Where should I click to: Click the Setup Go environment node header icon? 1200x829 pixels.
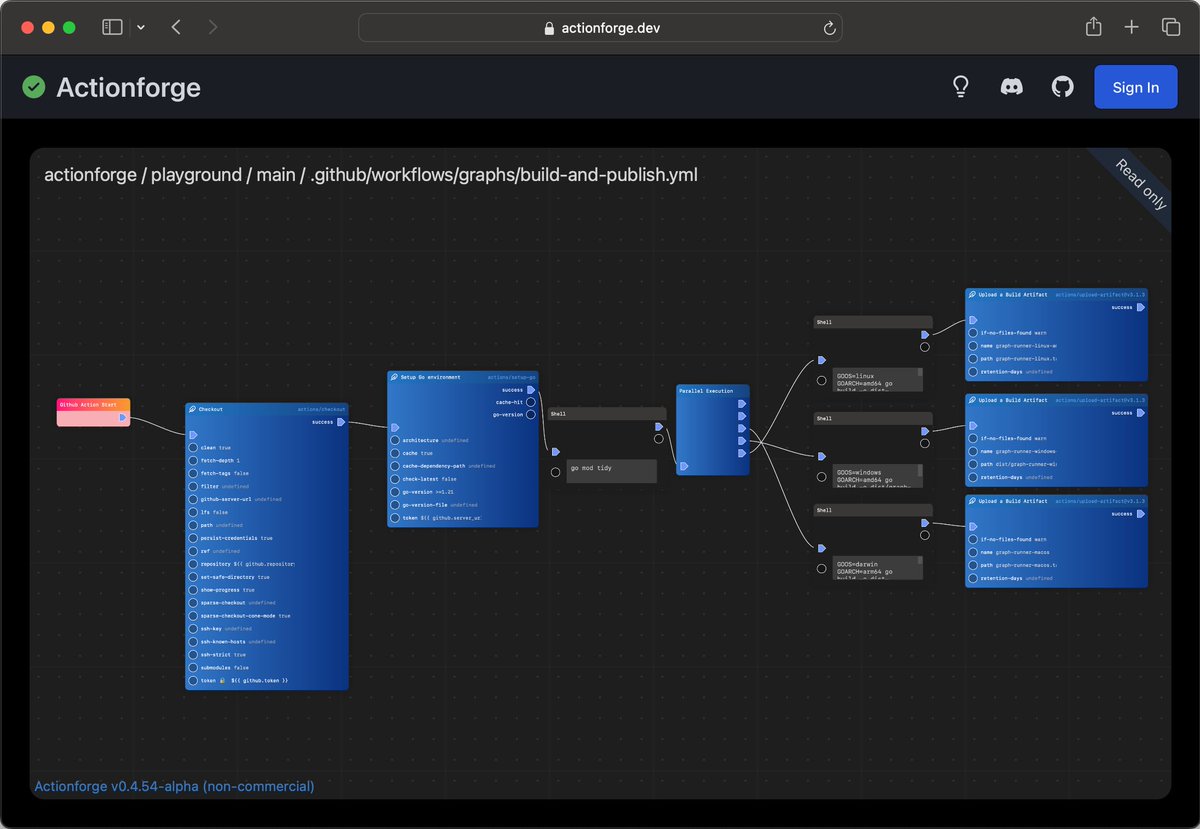coord(395,377)
